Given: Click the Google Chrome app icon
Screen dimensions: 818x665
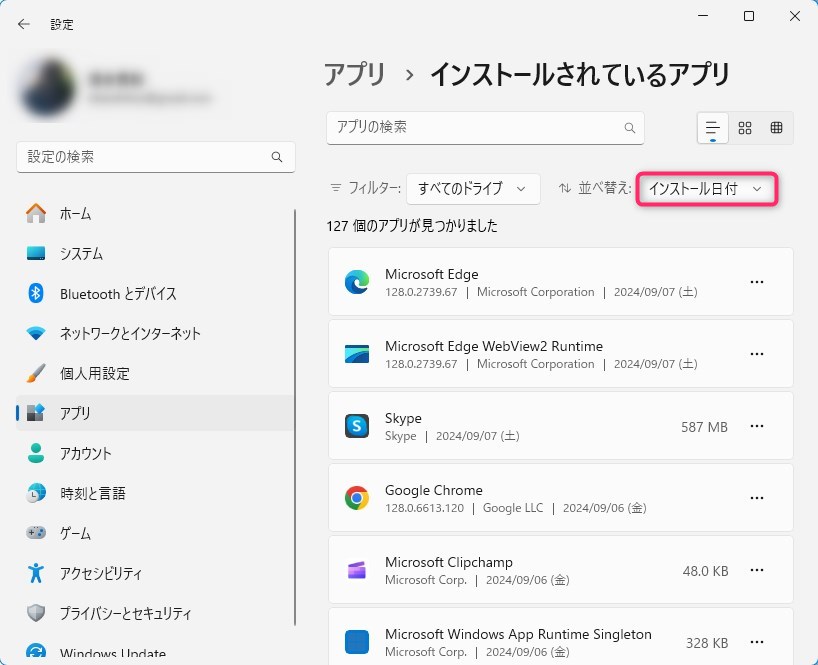Looking at the screenshot, I should (357, 499).
